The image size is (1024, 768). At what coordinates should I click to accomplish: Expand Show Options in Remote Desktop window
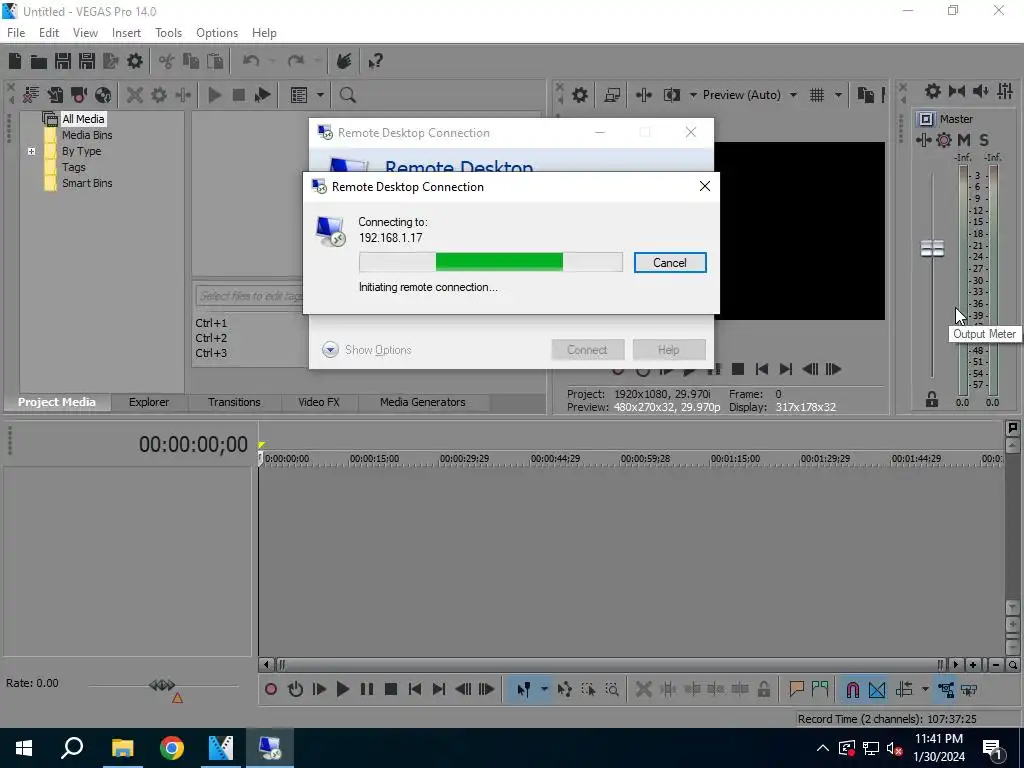coord(366,350)
